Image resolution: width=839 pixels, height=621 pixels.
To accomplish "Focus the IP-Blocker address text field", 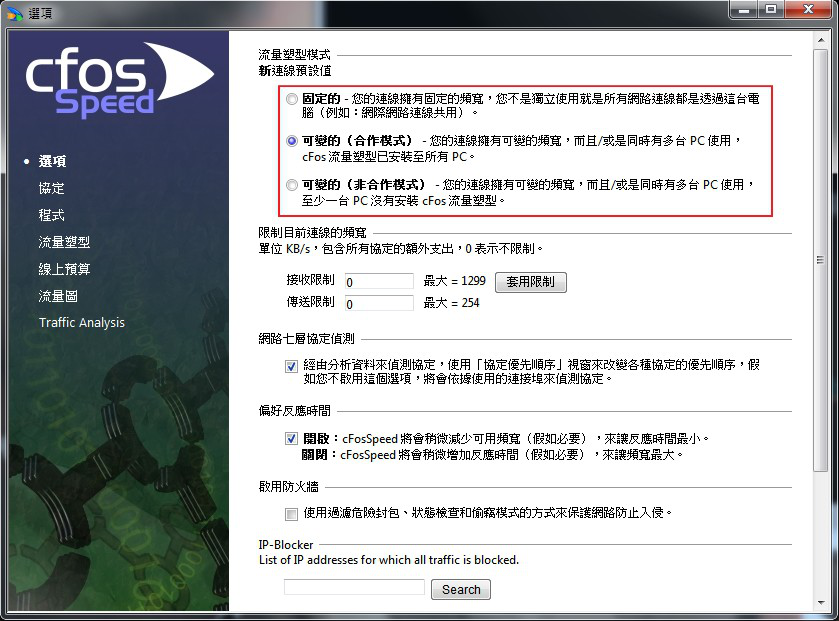I will point(354,587).
